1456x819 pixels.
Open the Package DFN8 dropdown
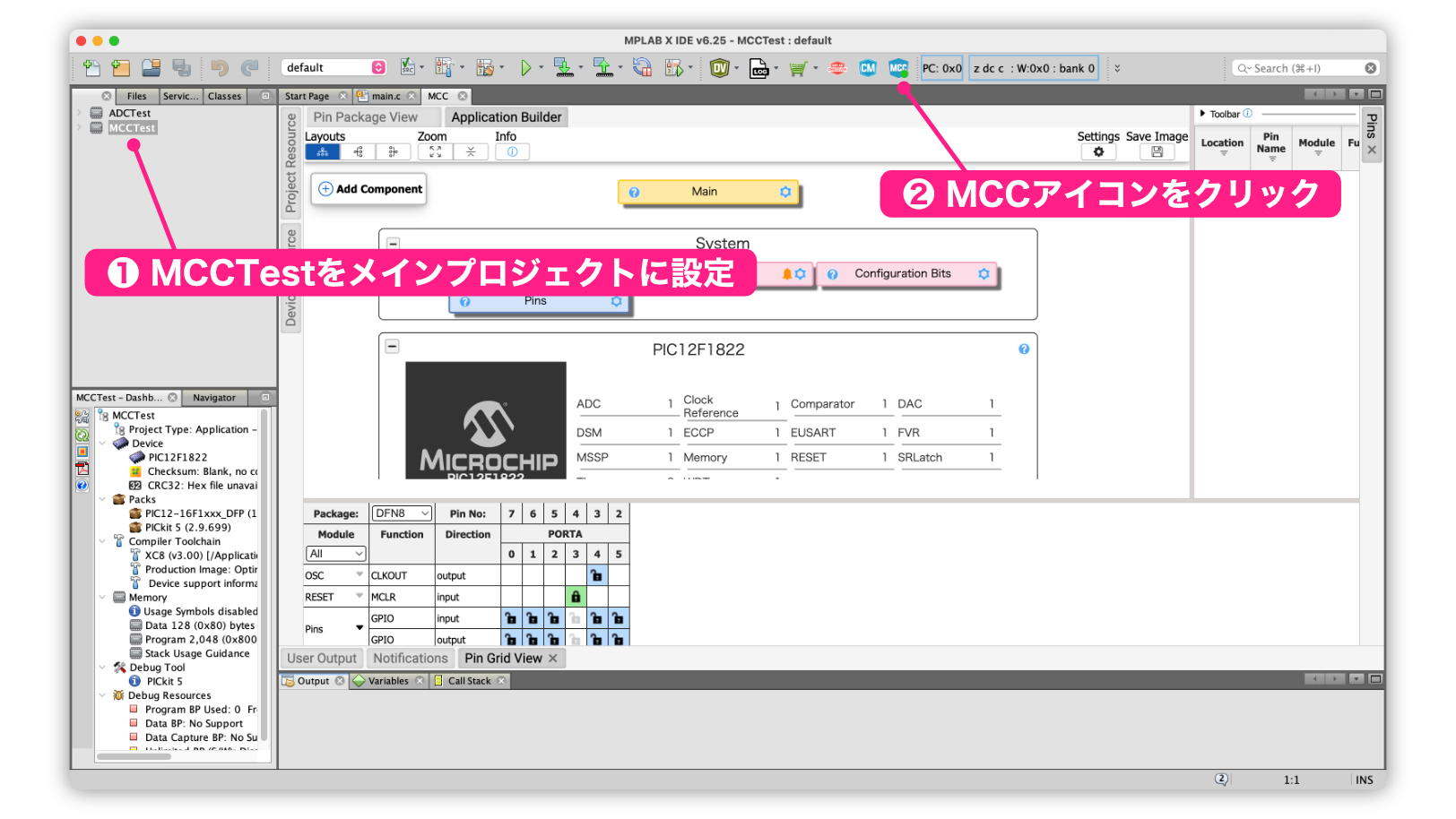click(x=402, y=513)
